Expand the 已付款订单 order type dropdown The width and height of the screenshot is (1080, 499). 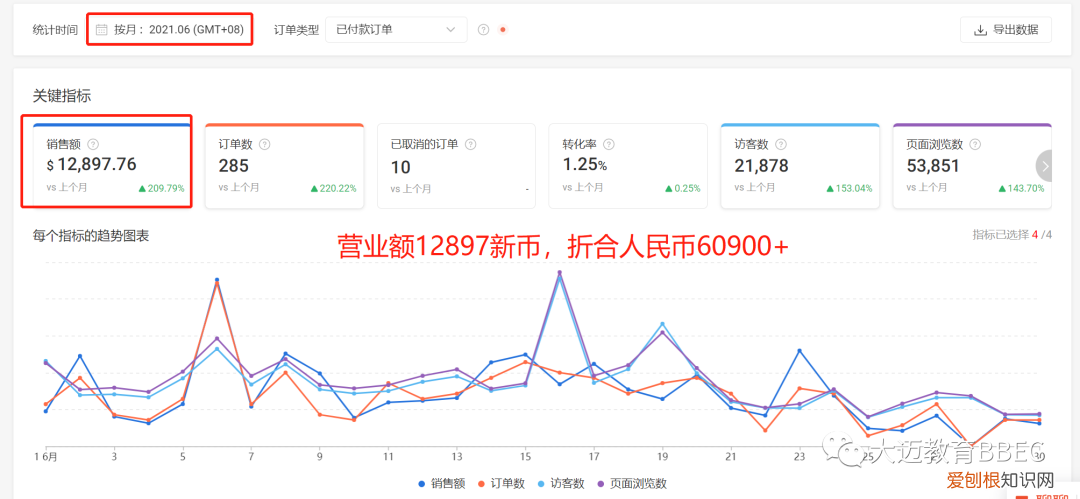point(396,30)
